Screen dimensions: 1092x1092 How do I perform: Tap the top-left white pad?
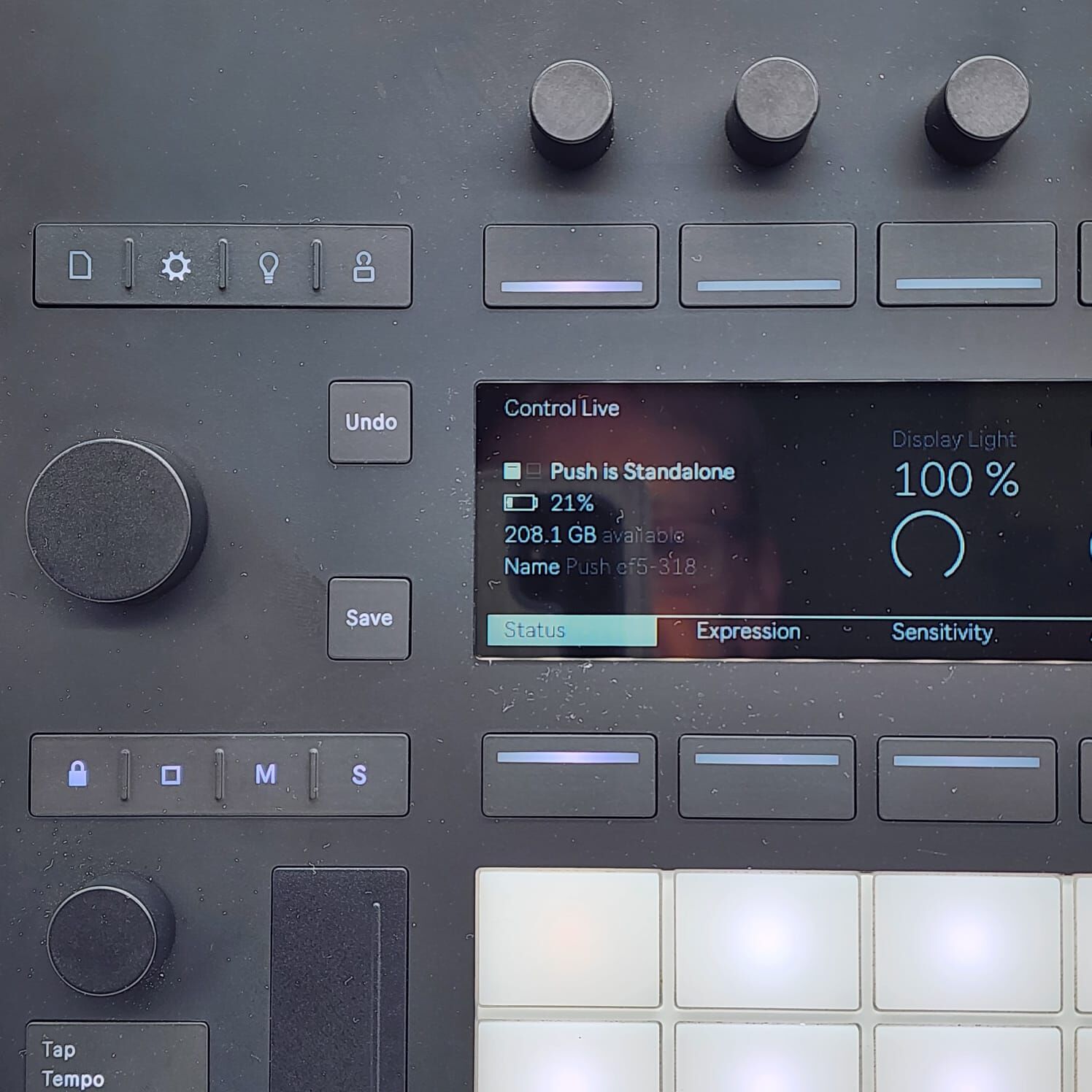point(569,939)
